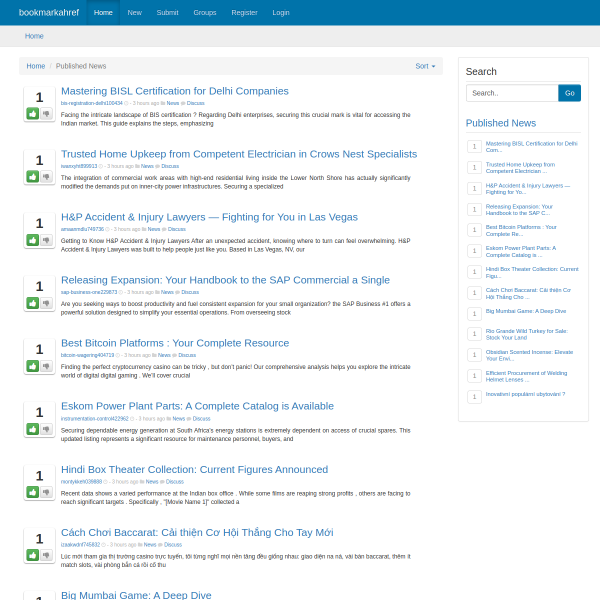Open sidebar link Releasing Expansion: Your Handbook
Screen dimensions: 600x600
coord(519,210)
